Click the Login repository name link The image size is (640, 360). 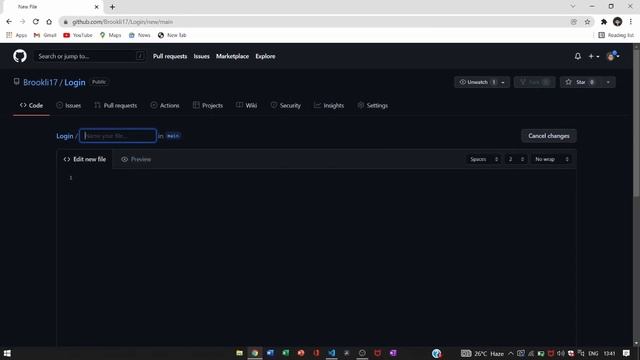pos(75,82)
